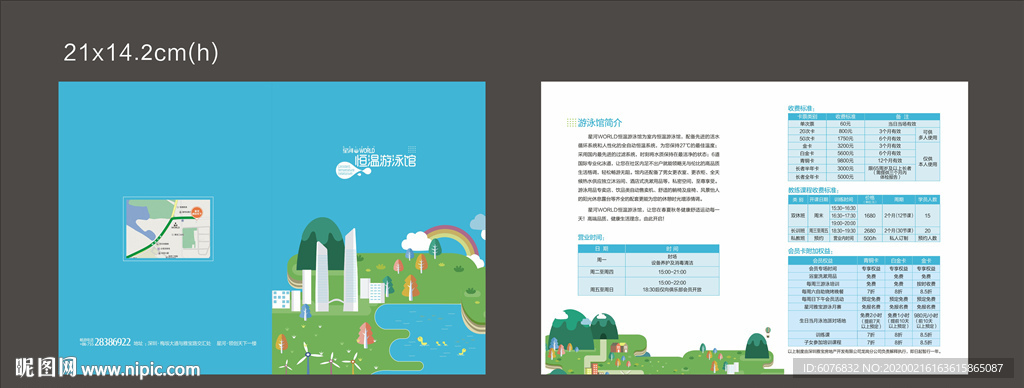1024x388 pixels.
Task: Click the "单次票" cell
Action: 807,123
